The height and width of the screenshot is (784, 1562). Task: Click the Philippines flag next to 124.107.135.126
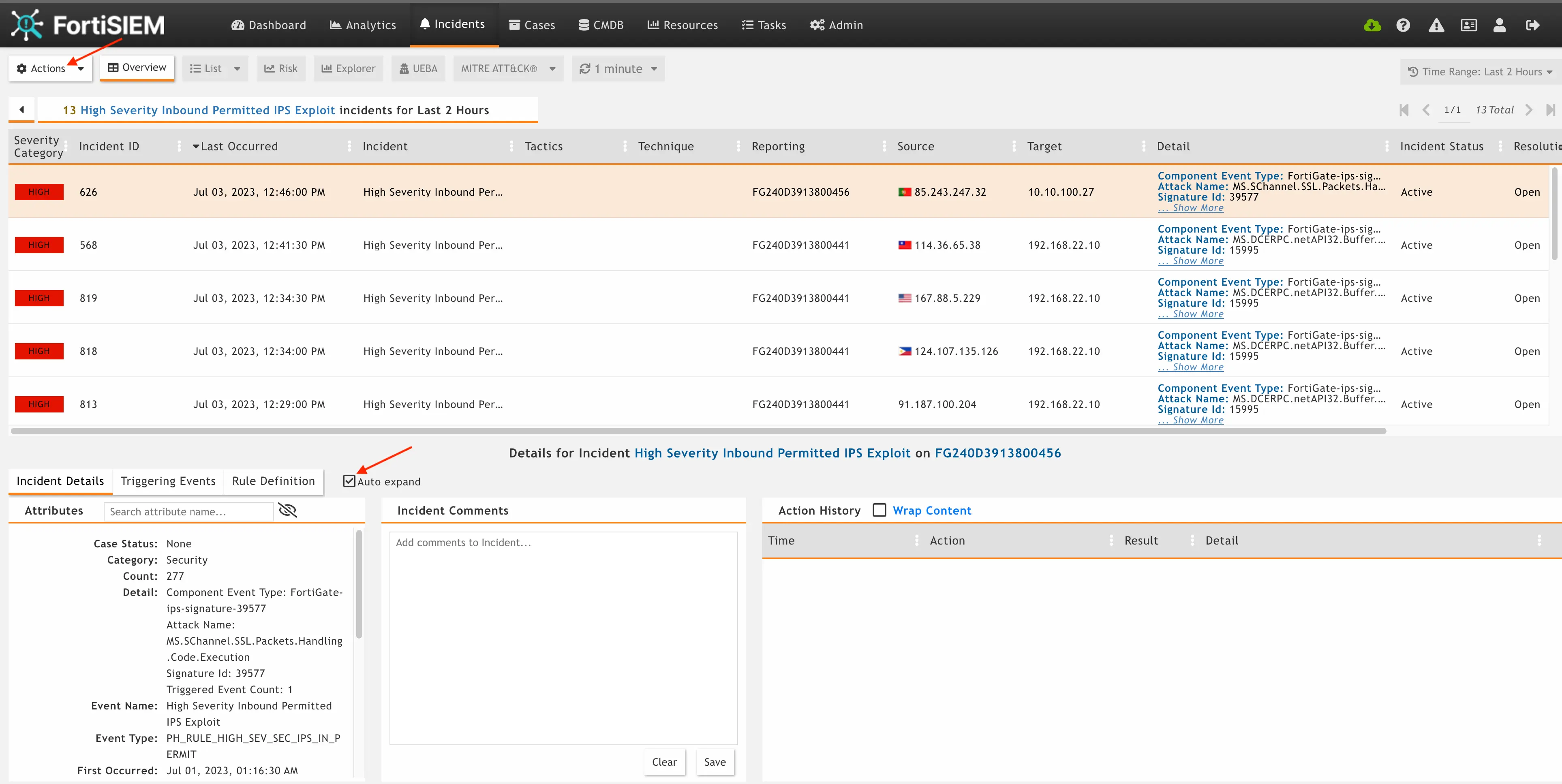905,351
